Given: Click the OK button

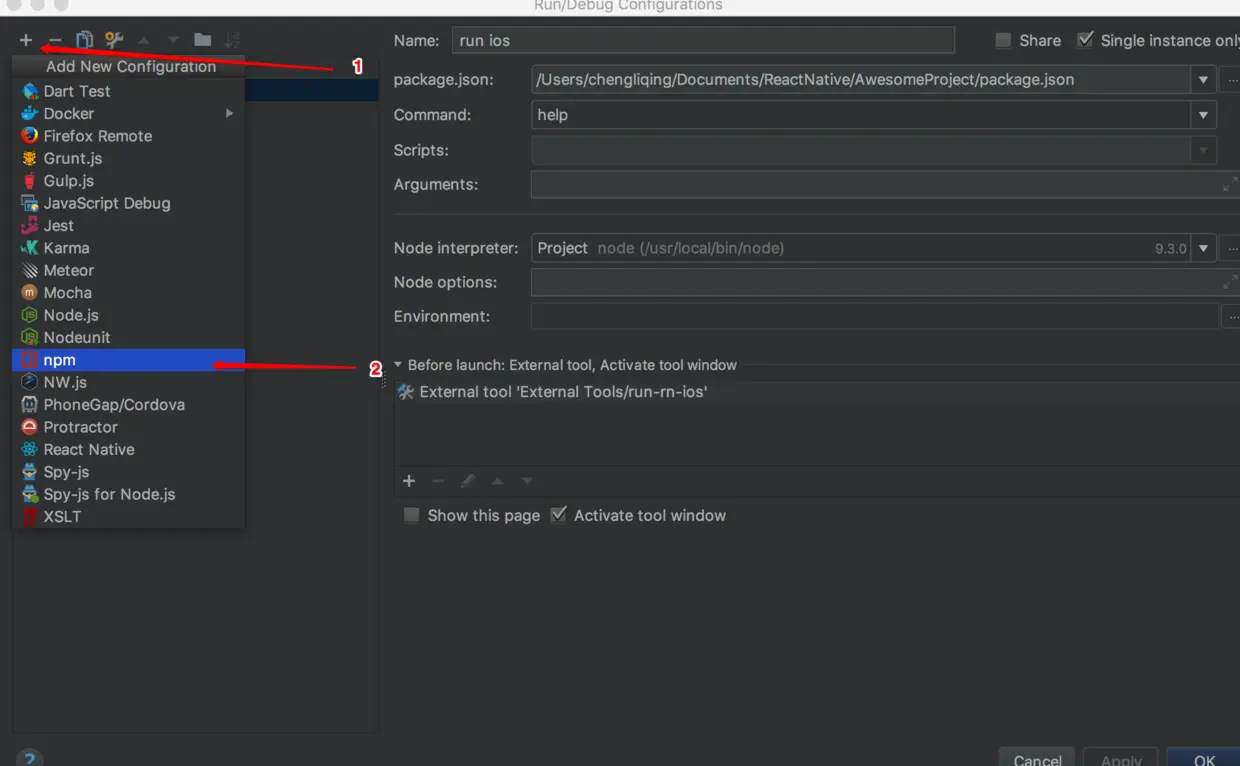Looking at the screenshot, I should [x=1204, y=759].
